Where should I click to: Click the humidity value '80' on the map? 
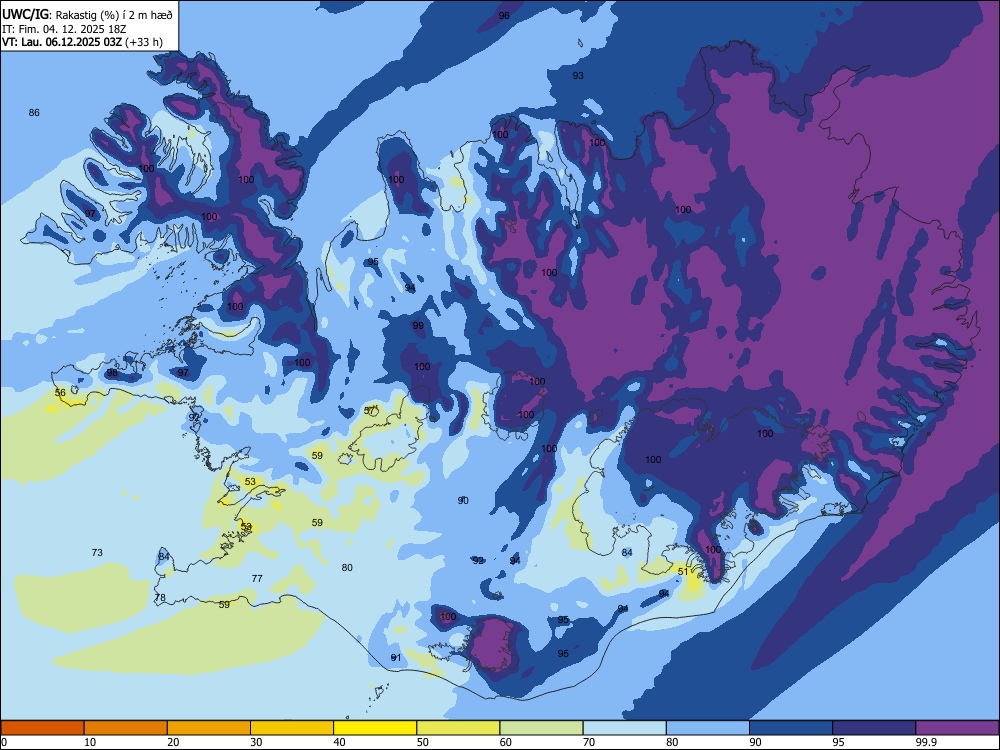coord(347,568)
